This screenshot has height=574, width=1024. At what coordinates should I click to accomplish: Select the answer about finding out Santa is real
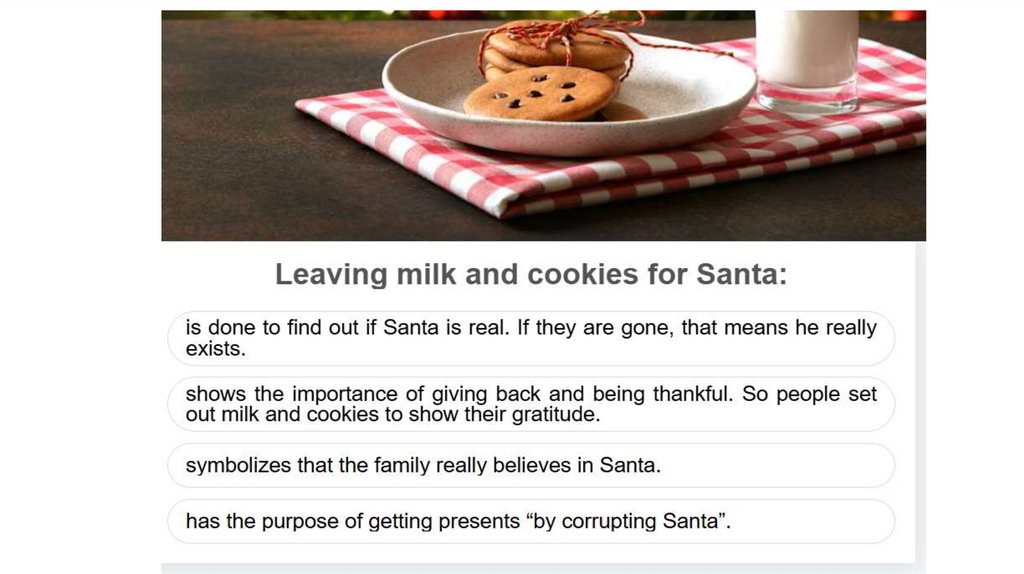point(530,338)
